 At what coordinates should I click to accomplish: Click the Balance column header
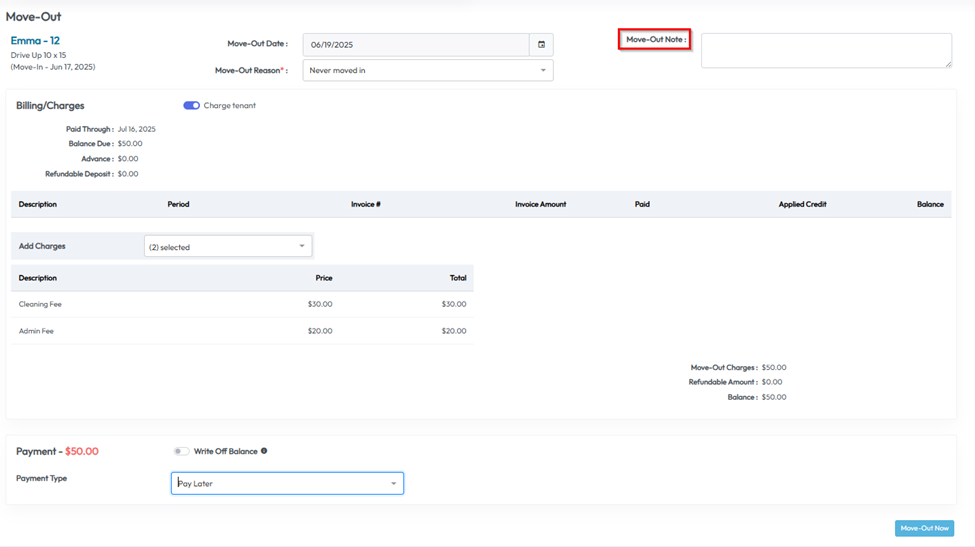point(929,204)
